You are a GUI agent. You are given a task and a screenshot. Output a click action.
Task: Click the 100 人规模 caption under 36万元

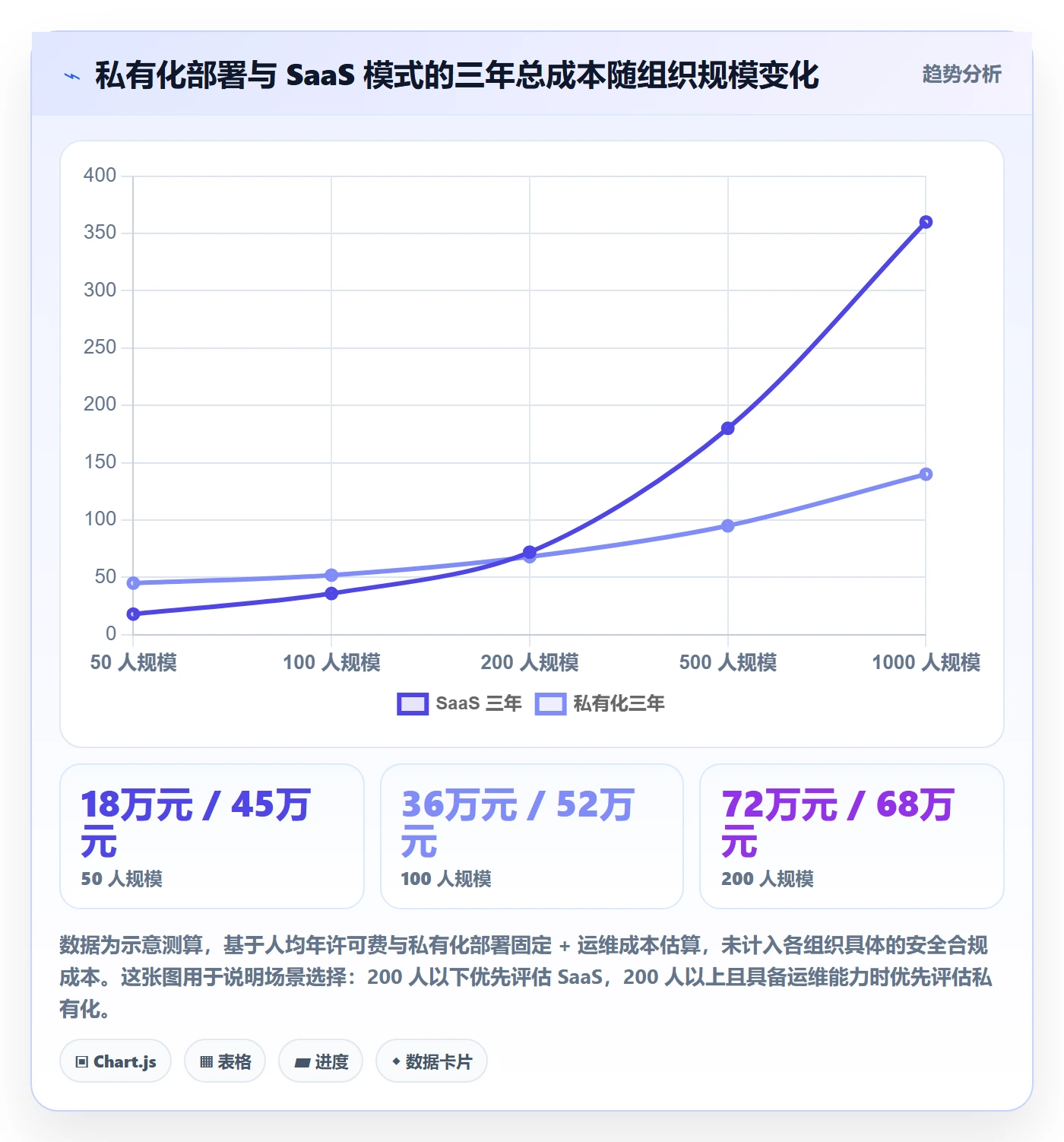(446, 879)
